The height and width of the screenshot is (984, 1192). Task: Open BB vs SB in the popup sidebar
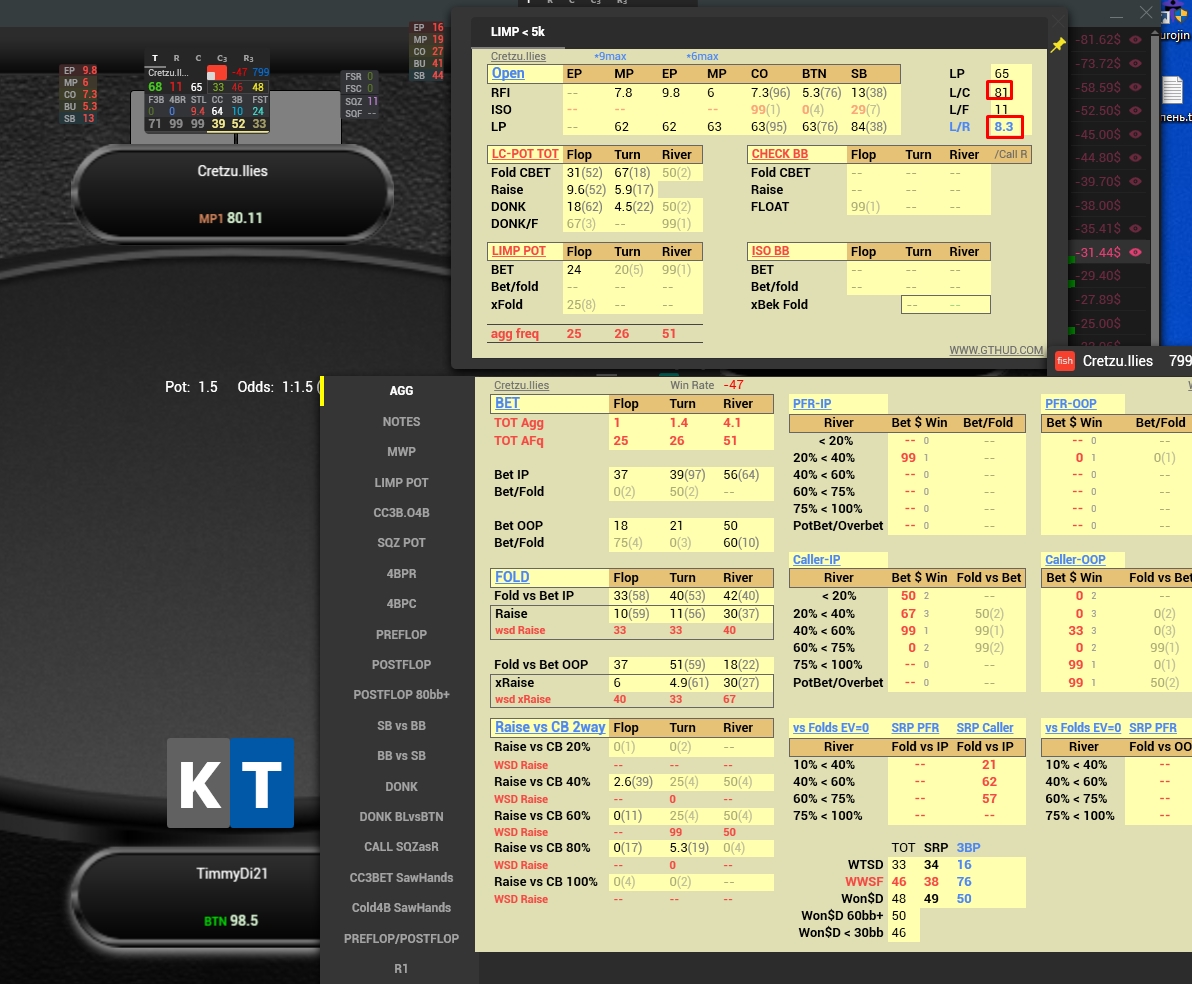click(x=401, y=756)
